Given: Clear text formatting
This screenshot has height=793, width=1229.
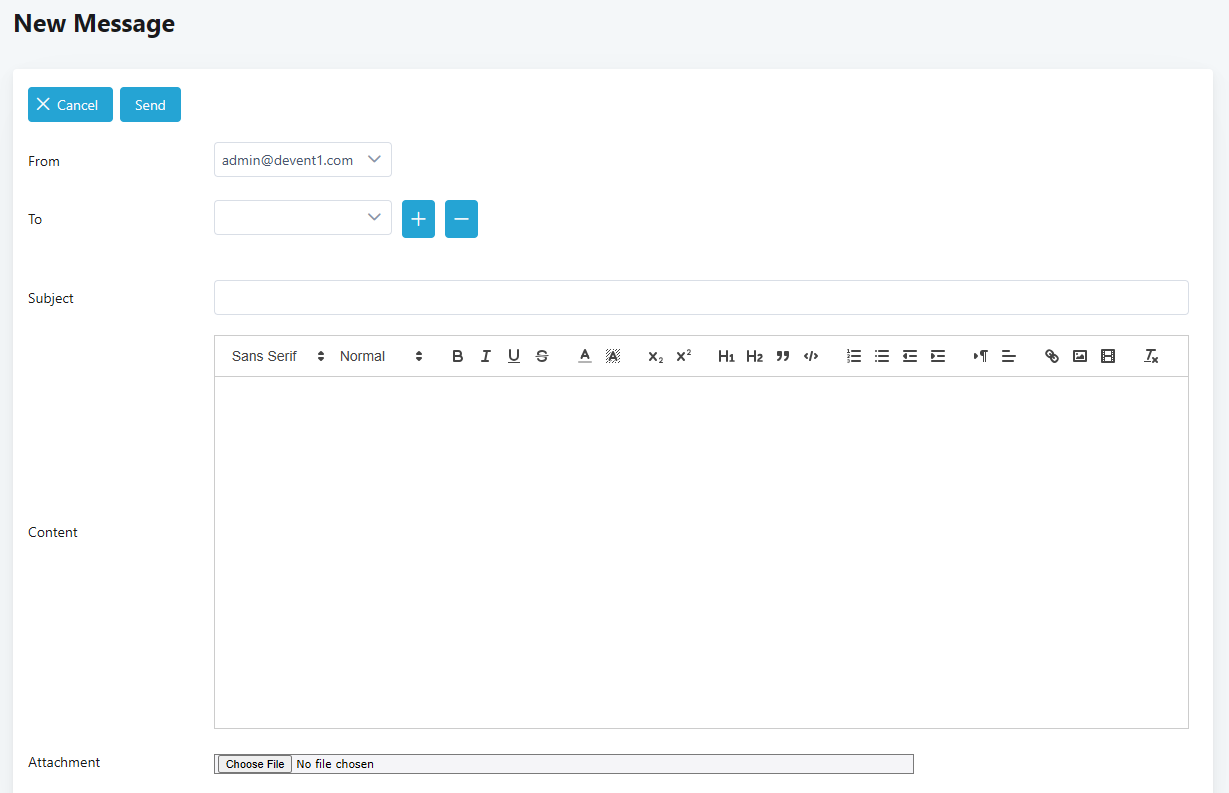Looking at the screenshot, I should (x=1151, y=356).
